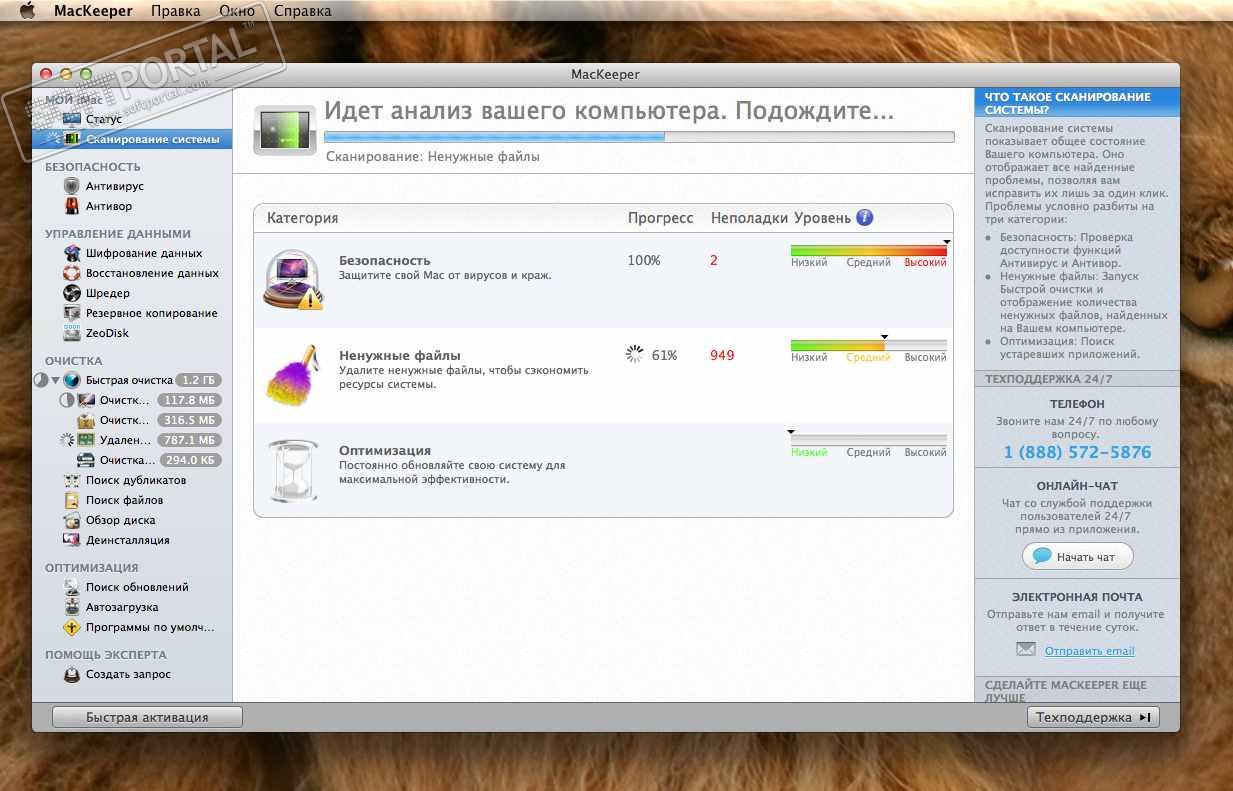1233x791 pixels.
Task: Select Сканирование системы in the sidebar
Action: point(132,139)
